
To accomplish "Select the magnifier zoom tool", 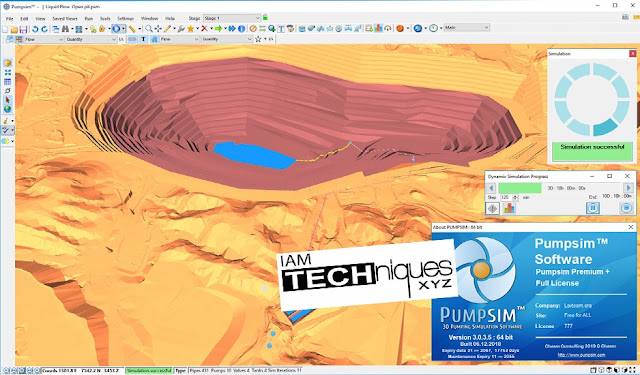I will [x=149, y=29].
